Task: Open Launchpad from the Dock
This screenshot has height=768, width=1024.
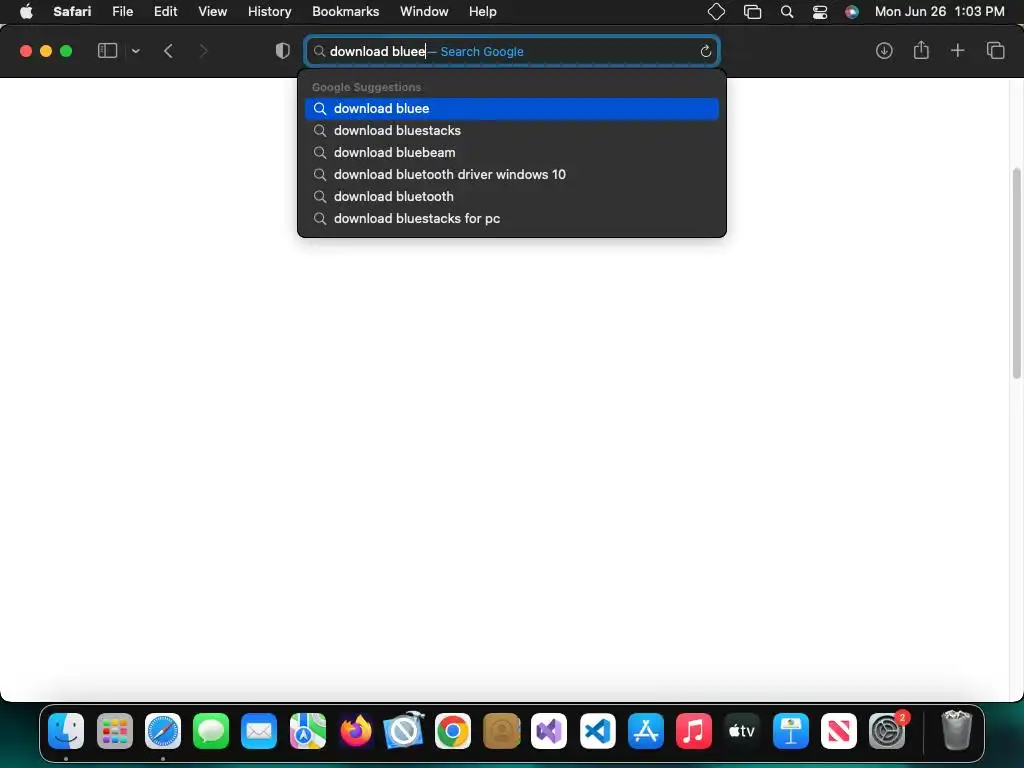Action: (x=114, y=731)
